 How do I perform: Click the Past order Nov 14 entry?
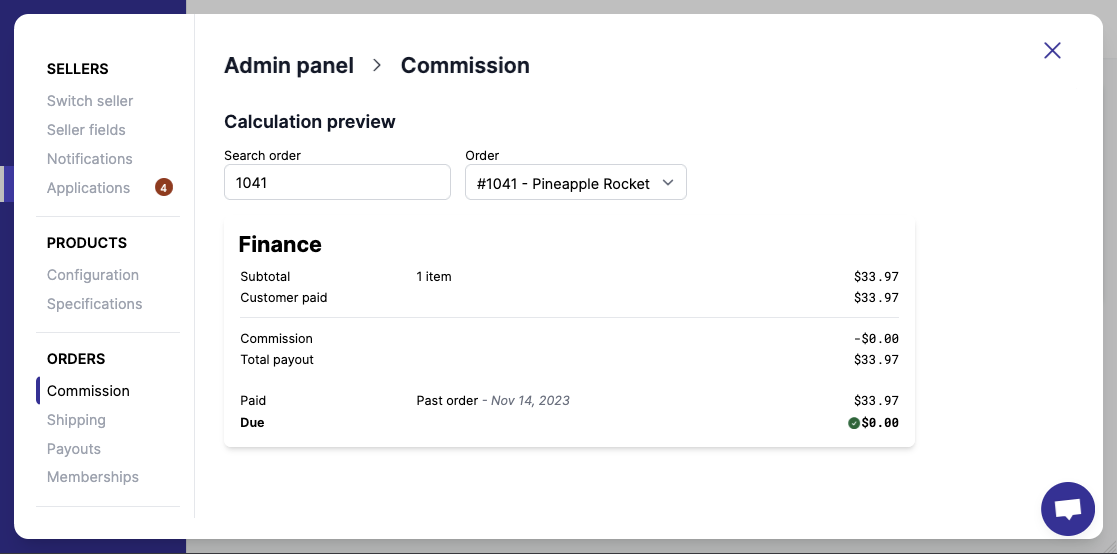[493, 401]
